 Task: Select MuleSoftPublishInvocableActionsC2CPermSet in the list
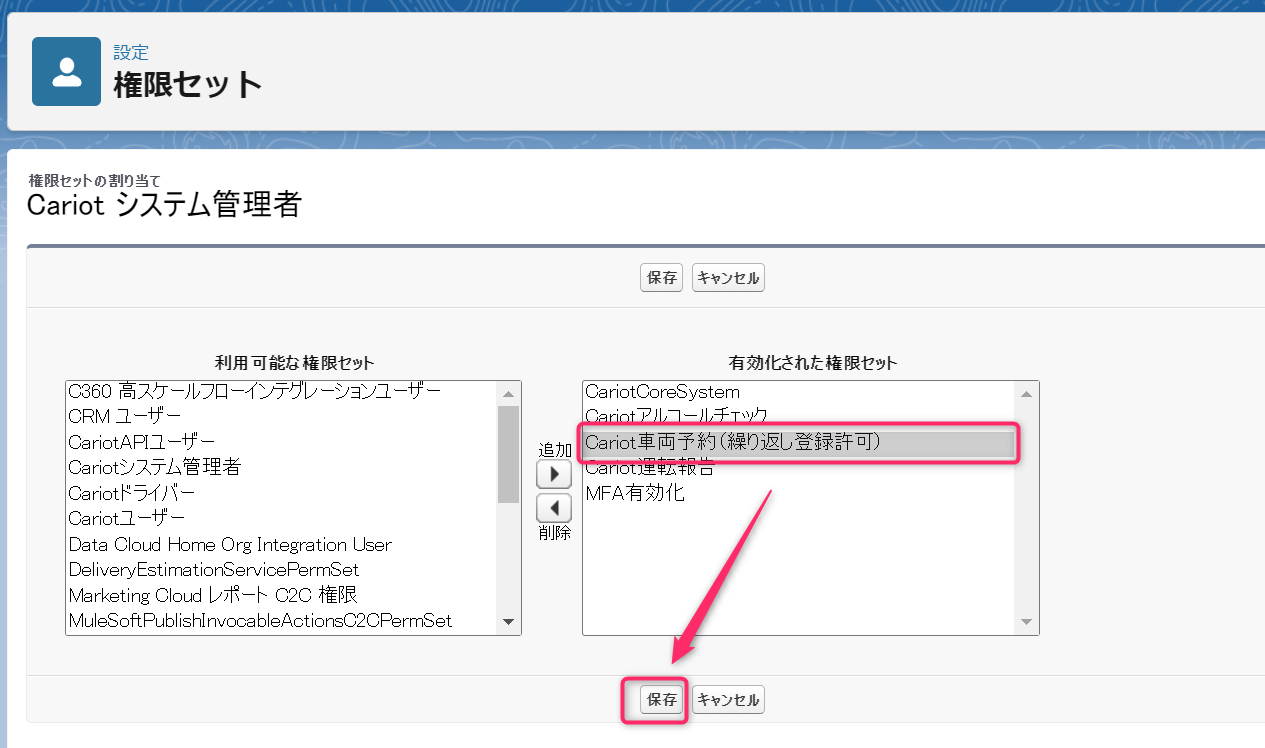coord(281,621)
